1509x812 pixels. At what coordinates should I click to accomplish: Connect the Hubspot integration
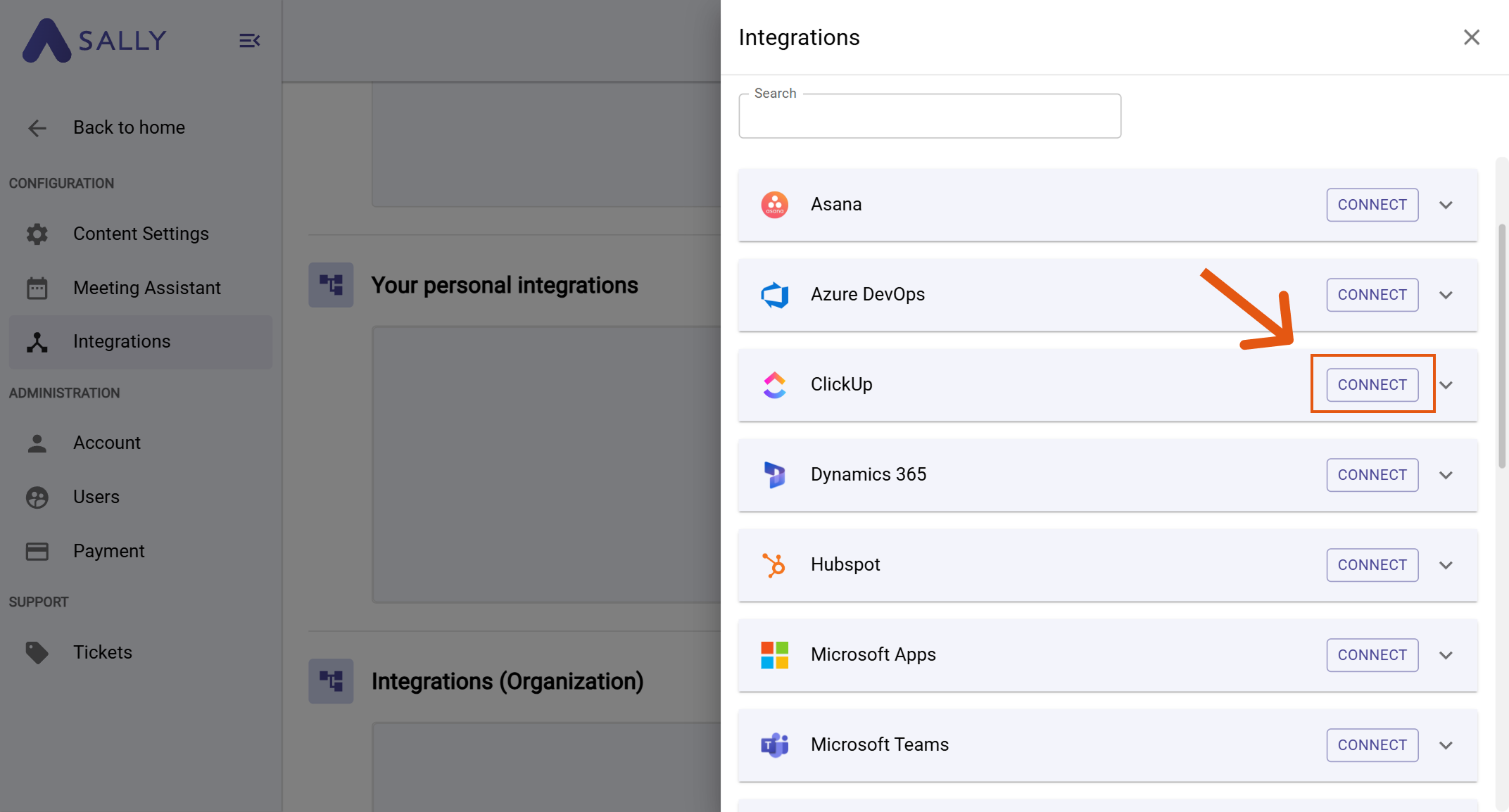1372,565
